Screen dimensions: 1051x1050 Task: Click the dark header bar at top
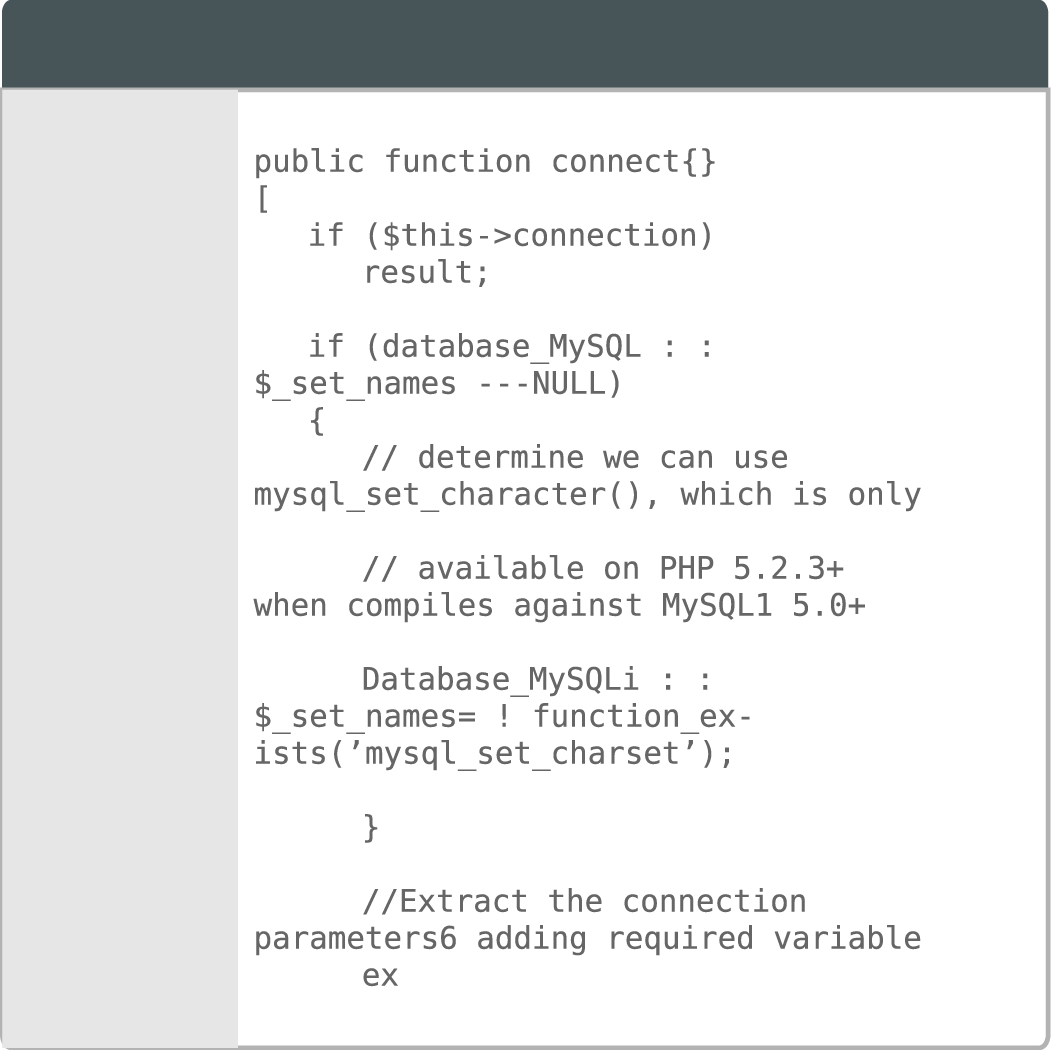click(525, 44)
